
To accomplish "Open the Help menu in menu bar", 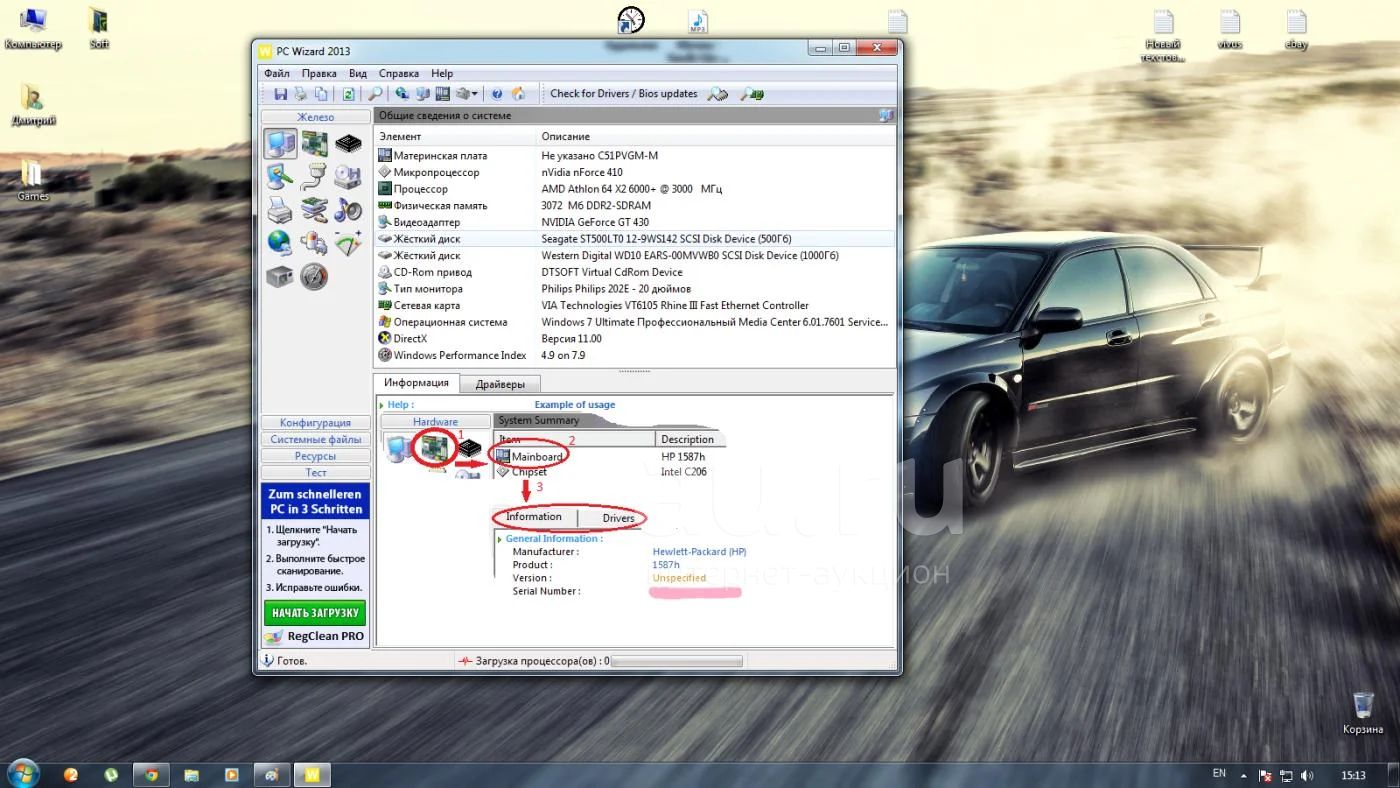I will 442,73.
